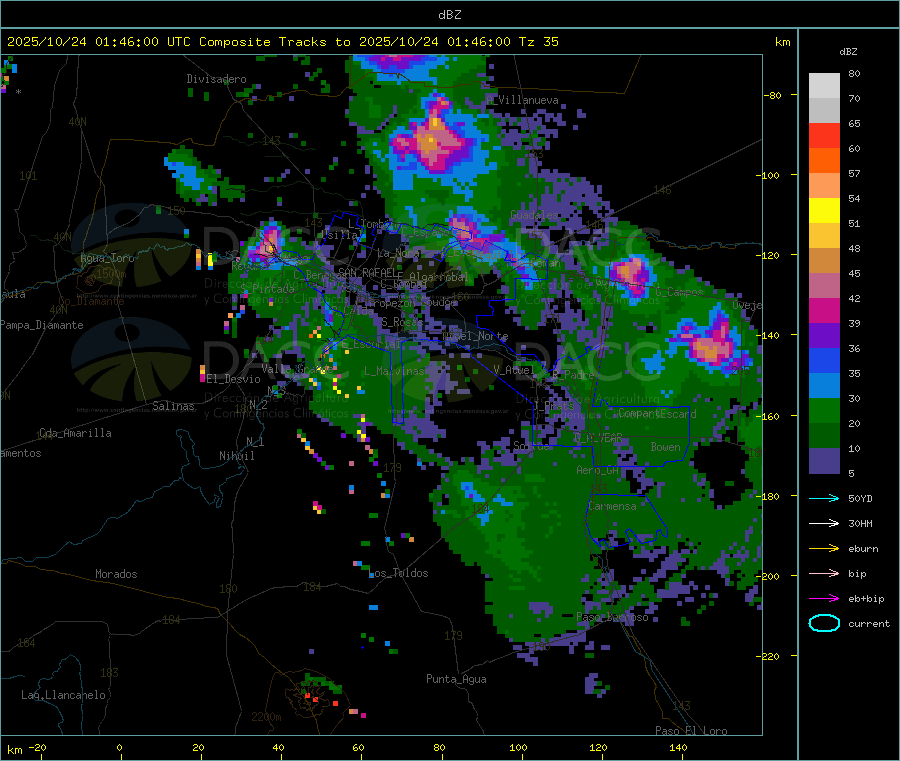Click the yellow eburn arrow in legend
Viewport: 900px width, 761px height.
point(824,549)
